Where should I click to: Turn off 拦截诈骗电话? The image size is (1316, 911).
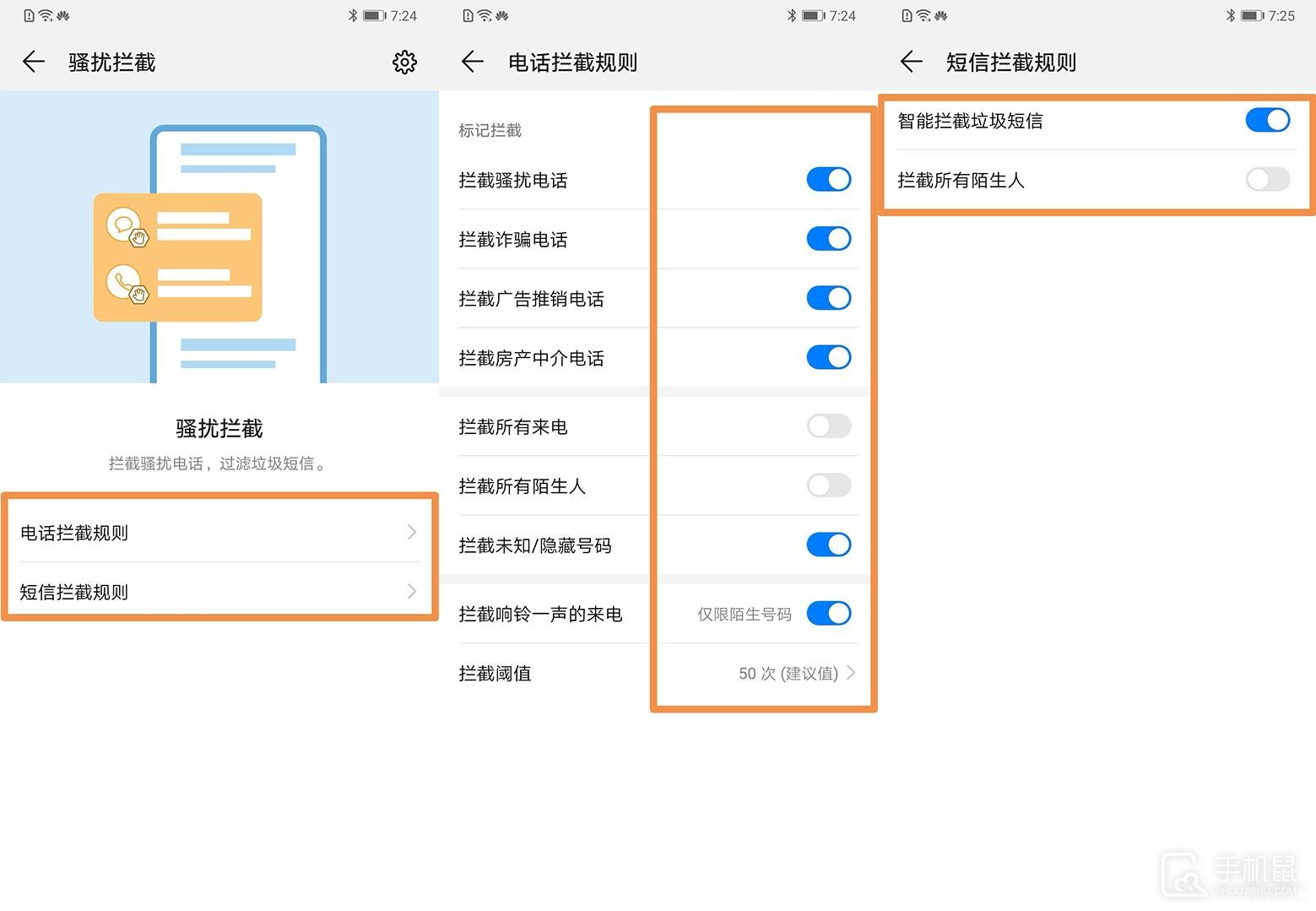point(828,238)
